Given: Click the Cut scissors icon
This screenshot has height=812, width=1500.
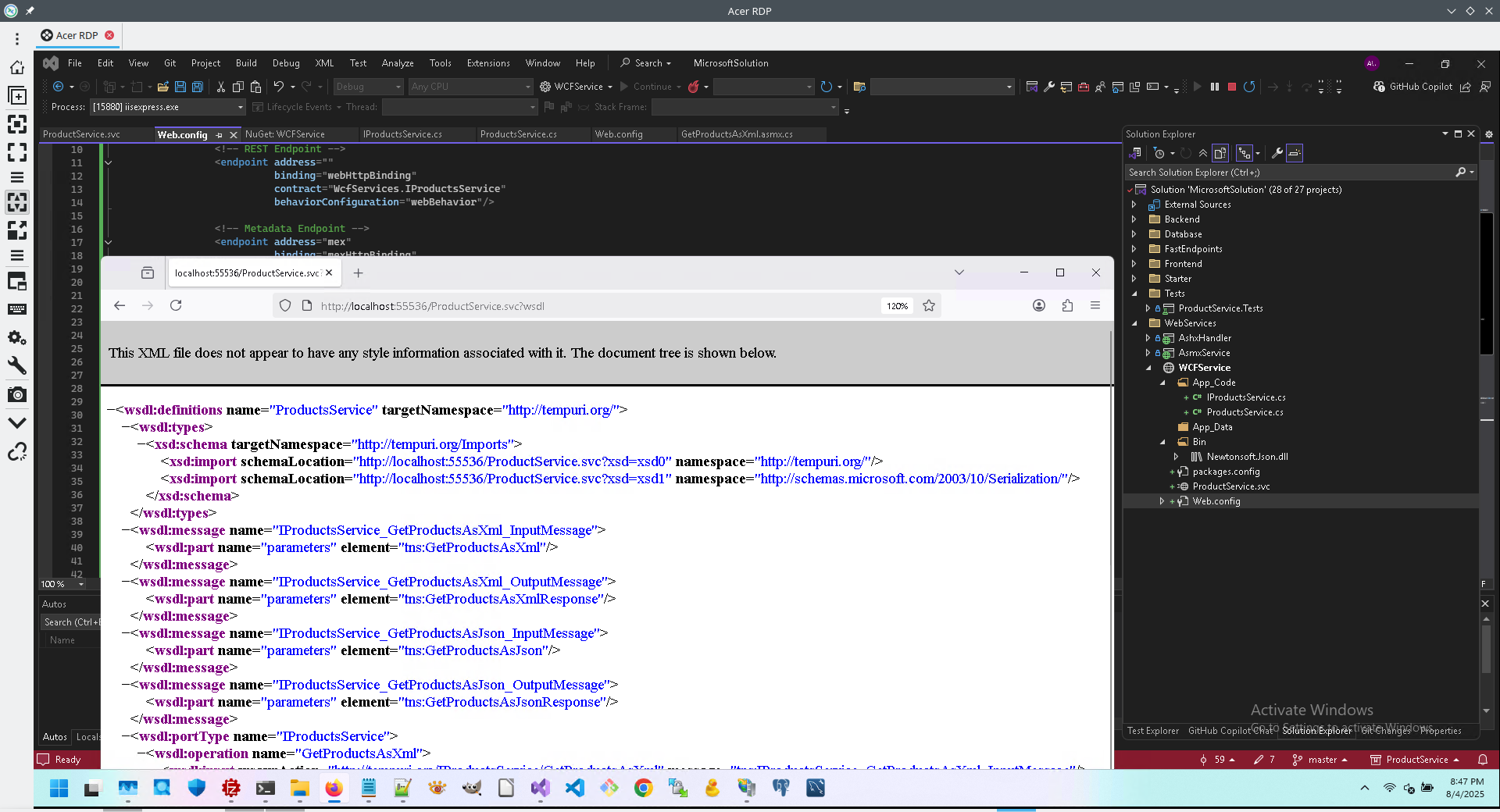Looking at the screenshot, I should pyautogui.click(x=221, y=87).
